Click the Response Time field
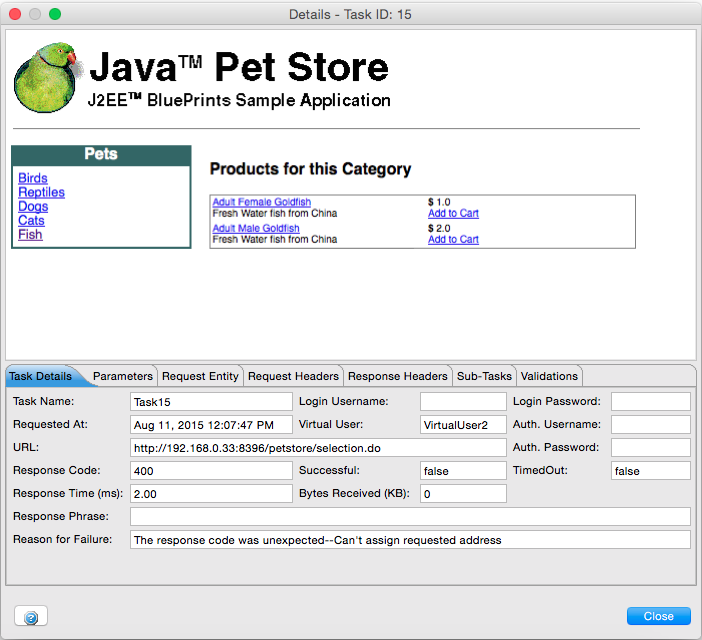The width and height of the screenshot is (702, 640). 211,494
